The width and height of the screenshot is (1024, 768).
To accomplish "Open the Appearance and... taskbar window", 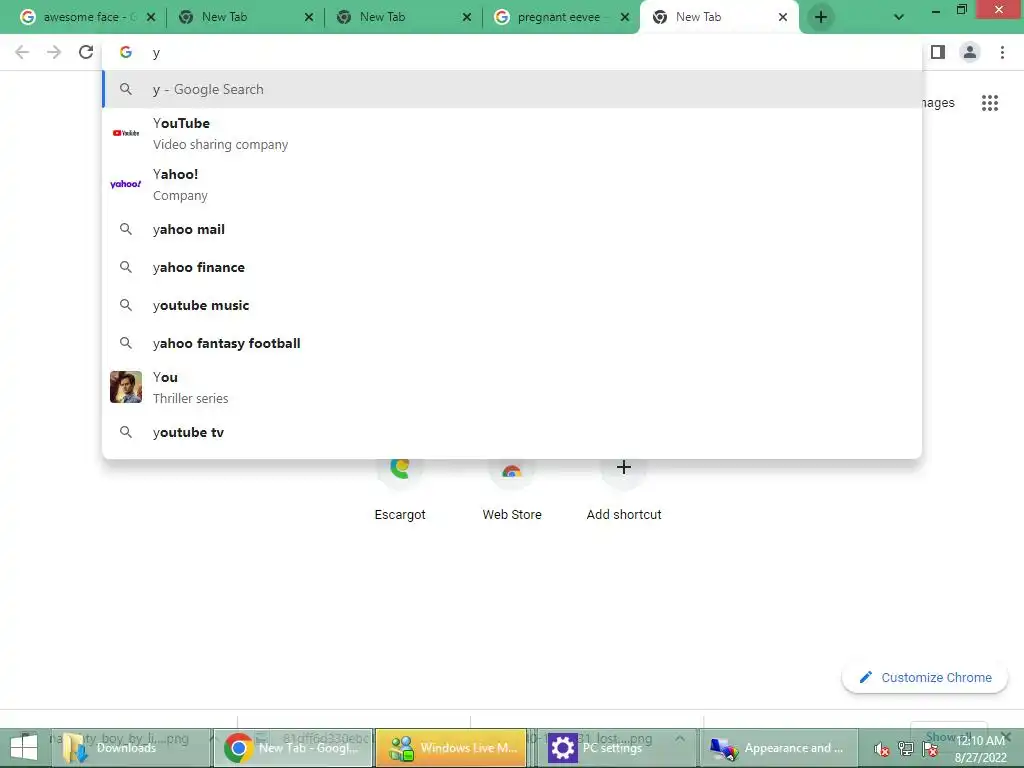I will coord(778,748).
